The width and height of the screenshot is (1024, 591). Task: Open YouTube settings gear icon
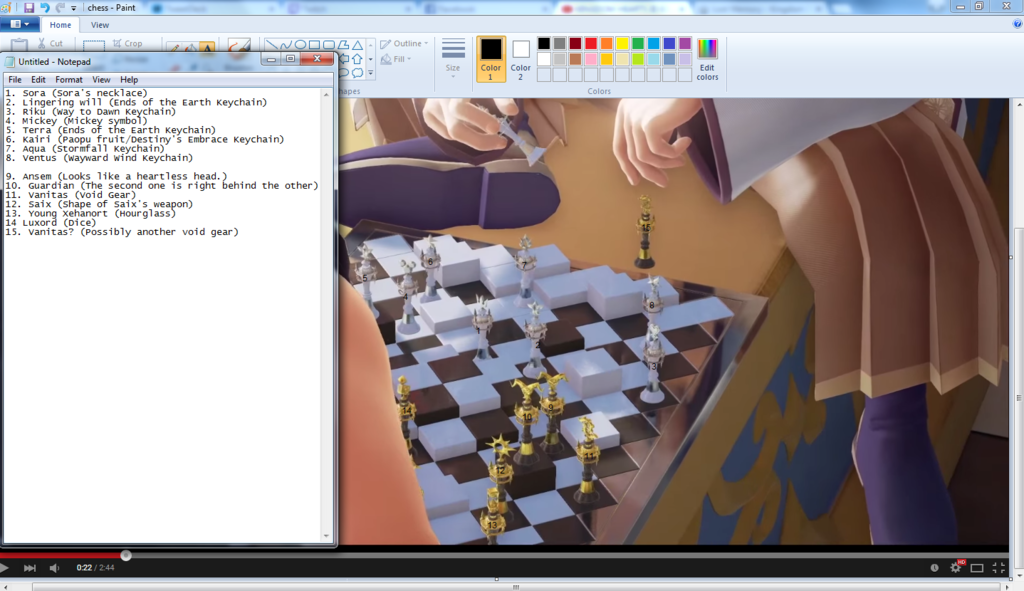955,568
